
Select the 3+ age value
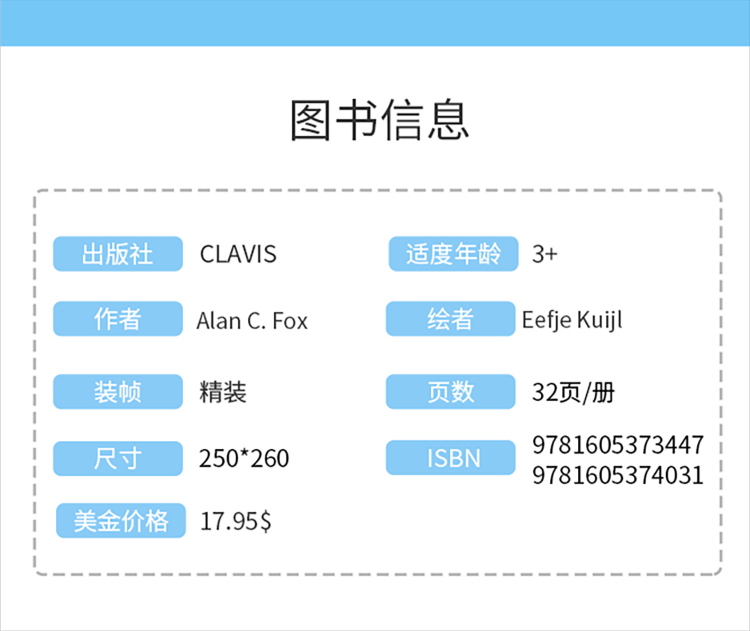tap(545, 254)
